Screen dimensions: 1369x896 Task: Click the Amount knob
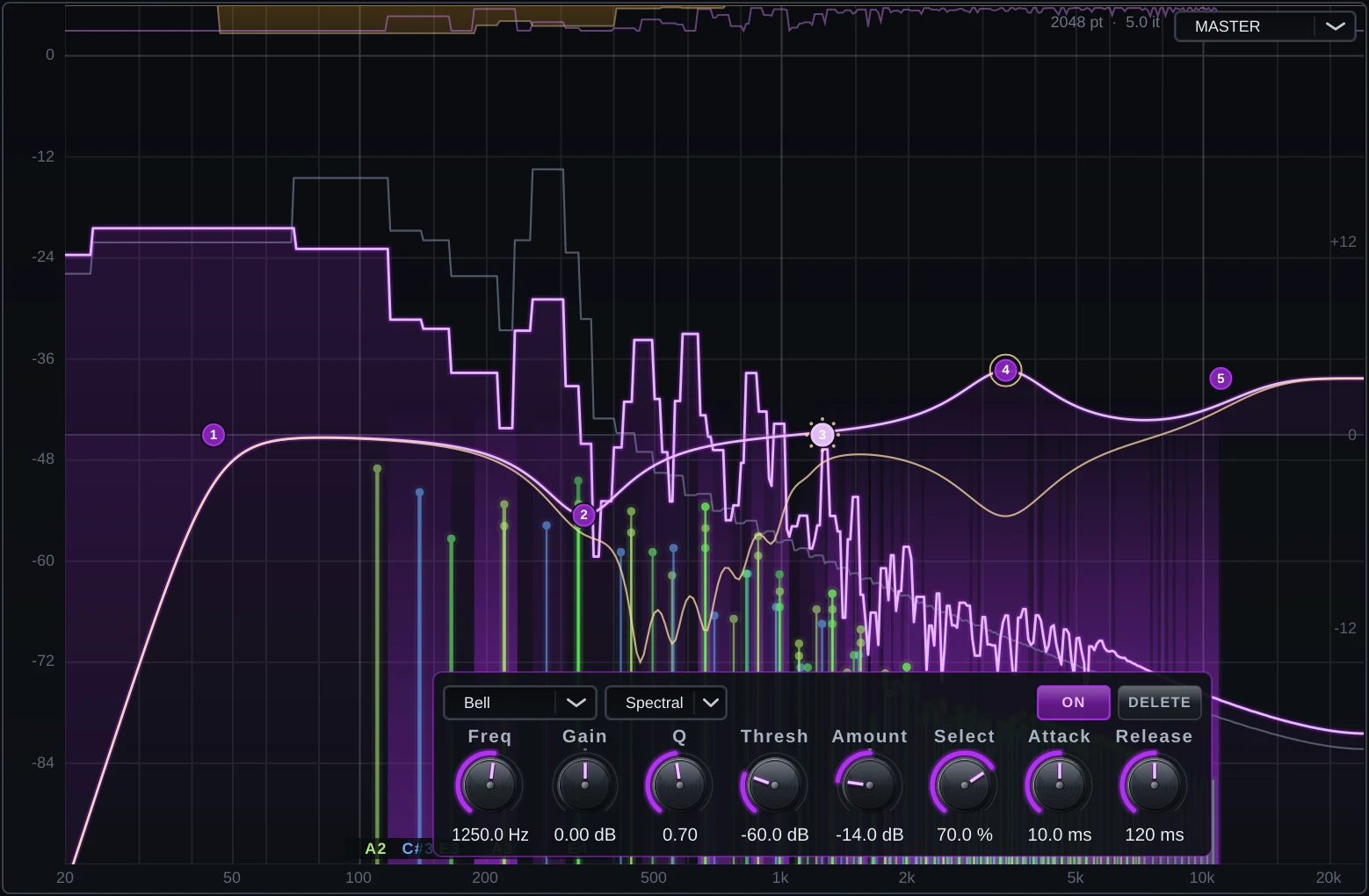coord(869,784)
